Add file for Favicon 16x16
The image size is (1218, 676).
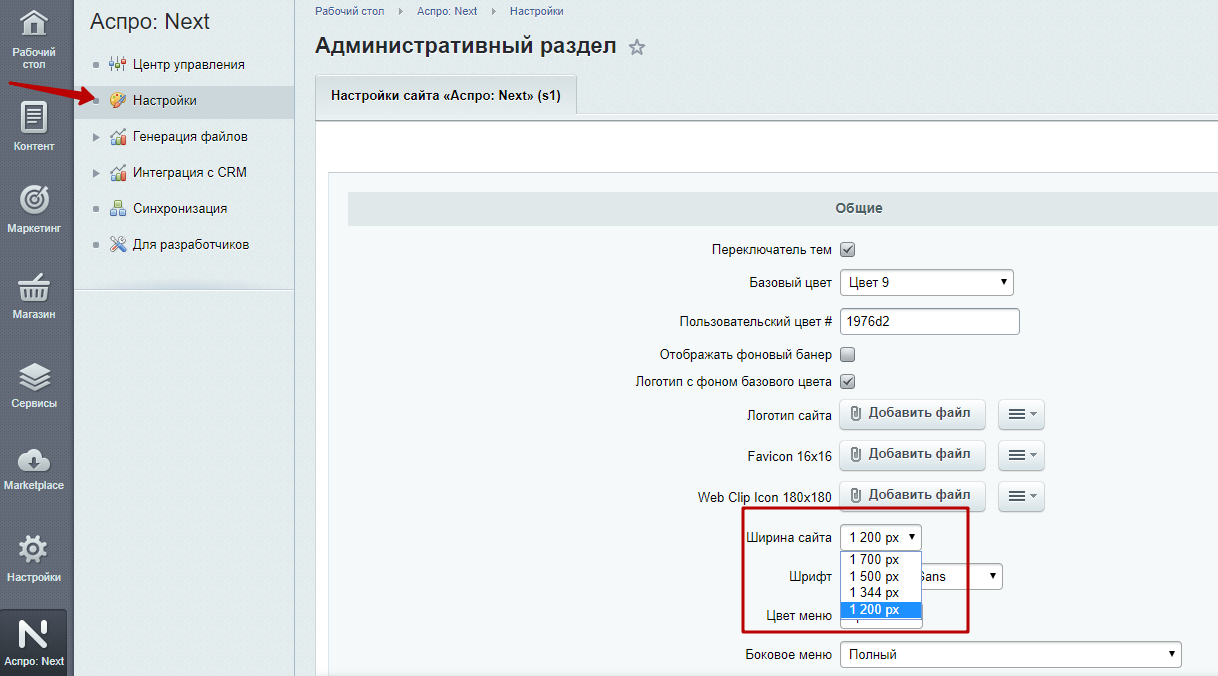tap(912, 454)
